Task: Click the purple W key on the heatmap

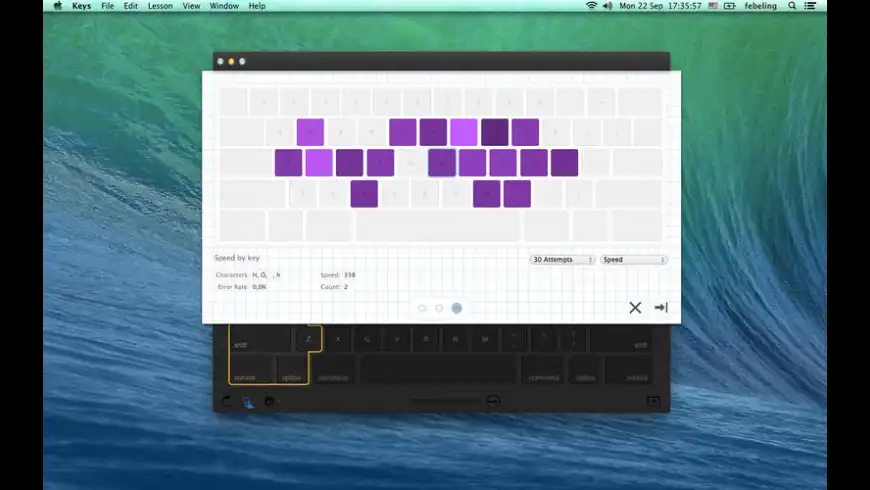Action: tap(310, 132)
